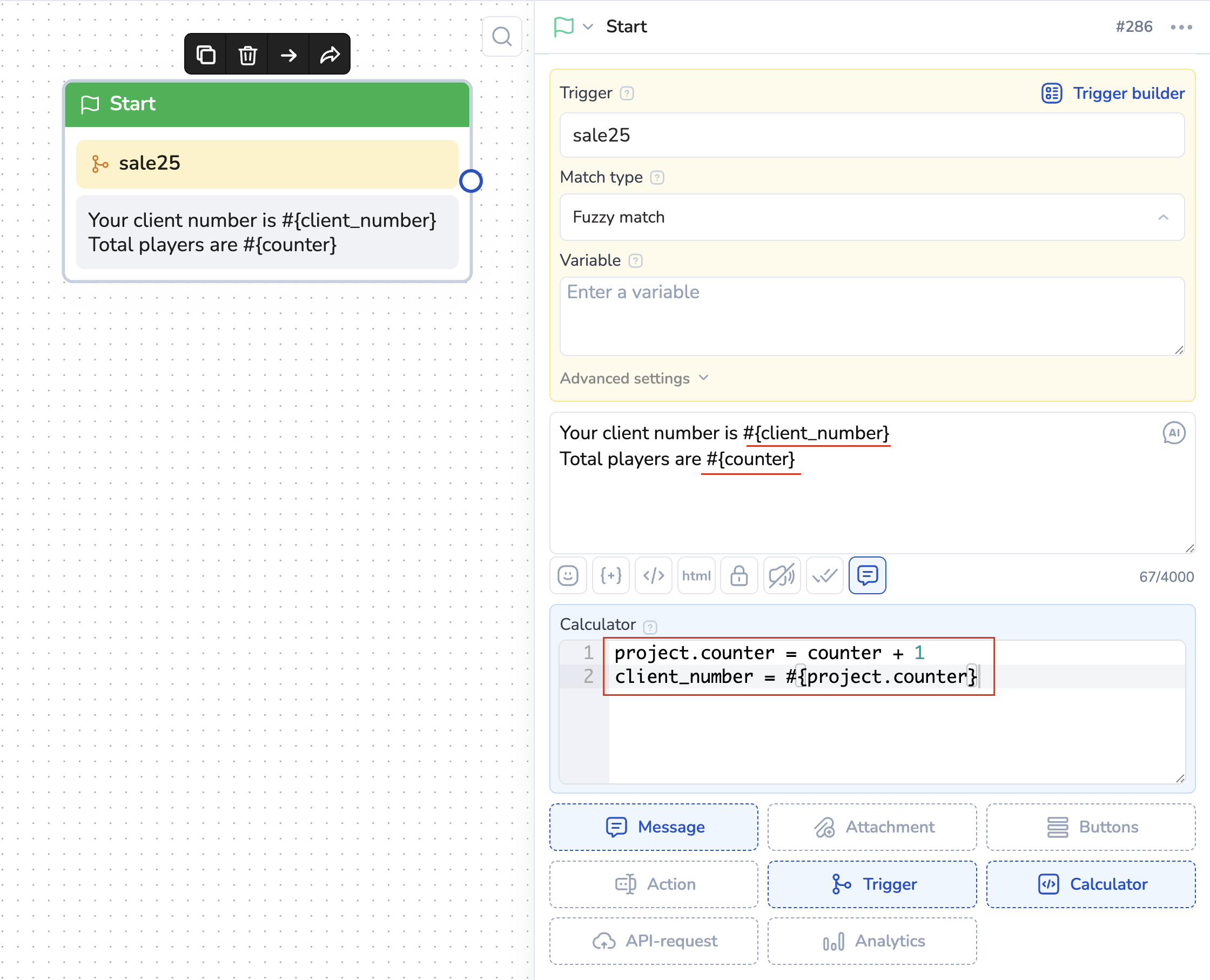Open the three dots more menu
The height and width of the screenshot is (980, 1210).
[x=1181, y=26]
